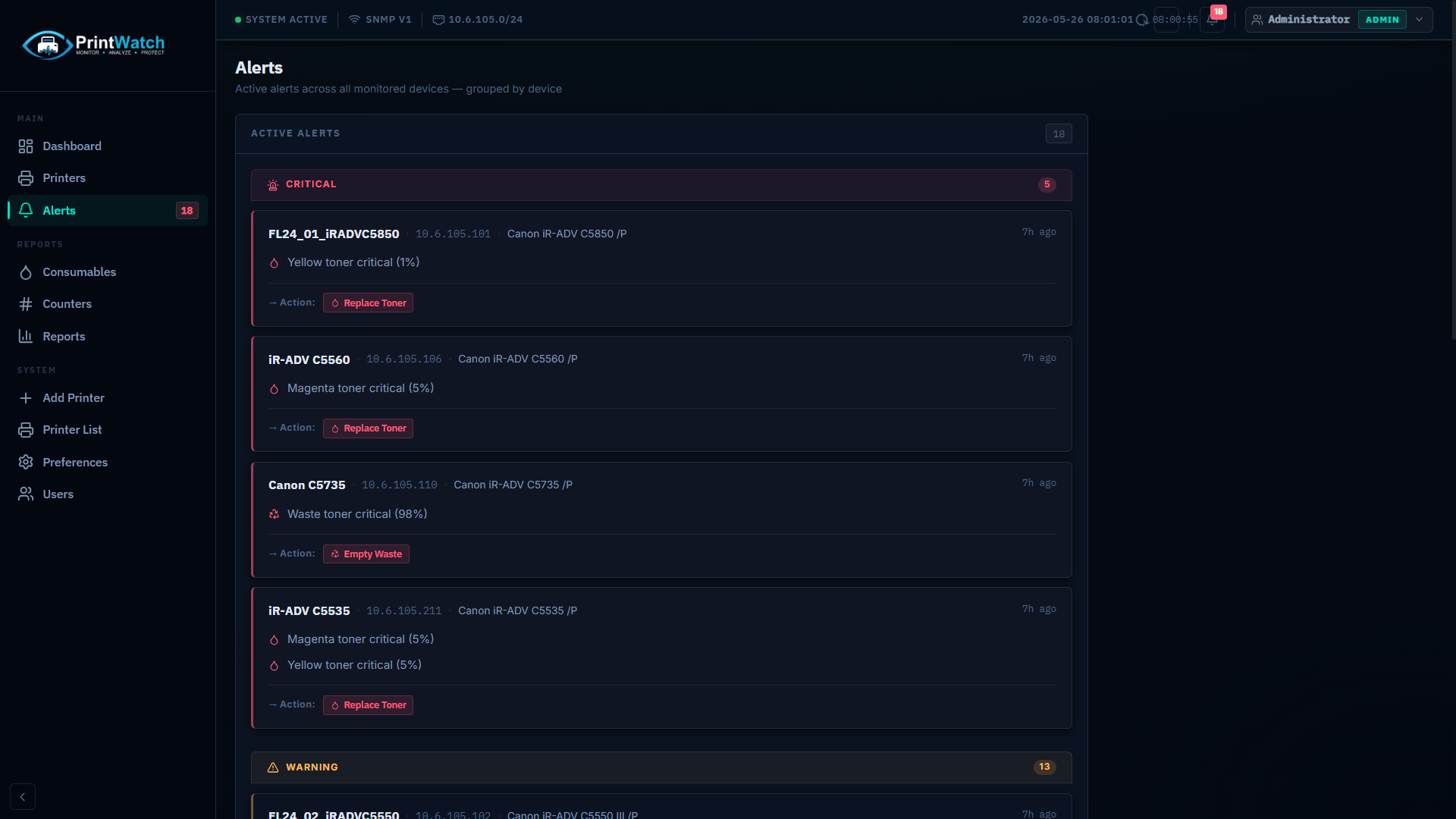Open device FL24_01_iRADVC5850
This screenshot has height=819, width=1456.
pos(334,234)
